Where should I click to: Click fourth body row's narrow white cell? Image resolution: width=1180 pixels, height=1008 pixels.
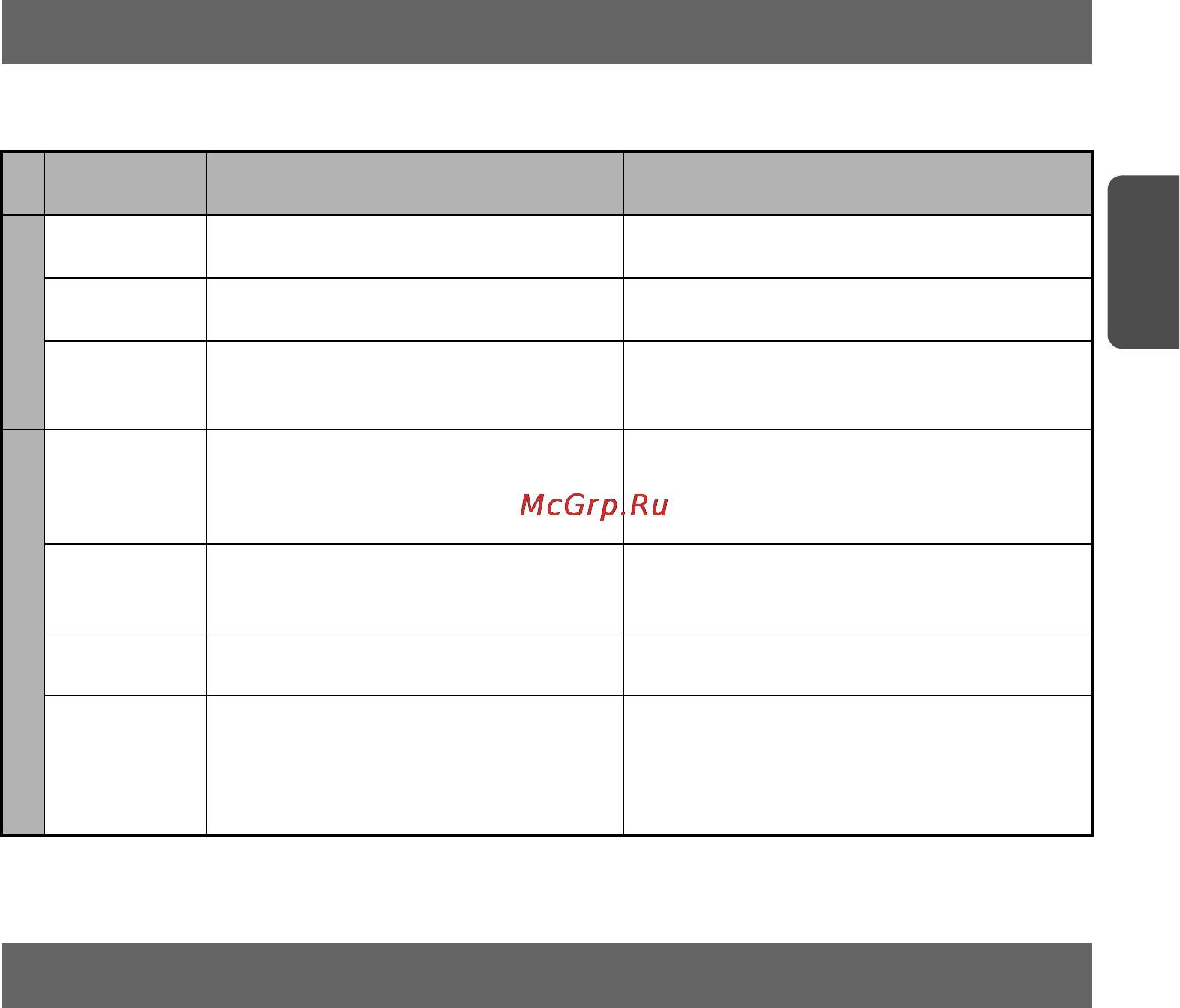(125, 487)
